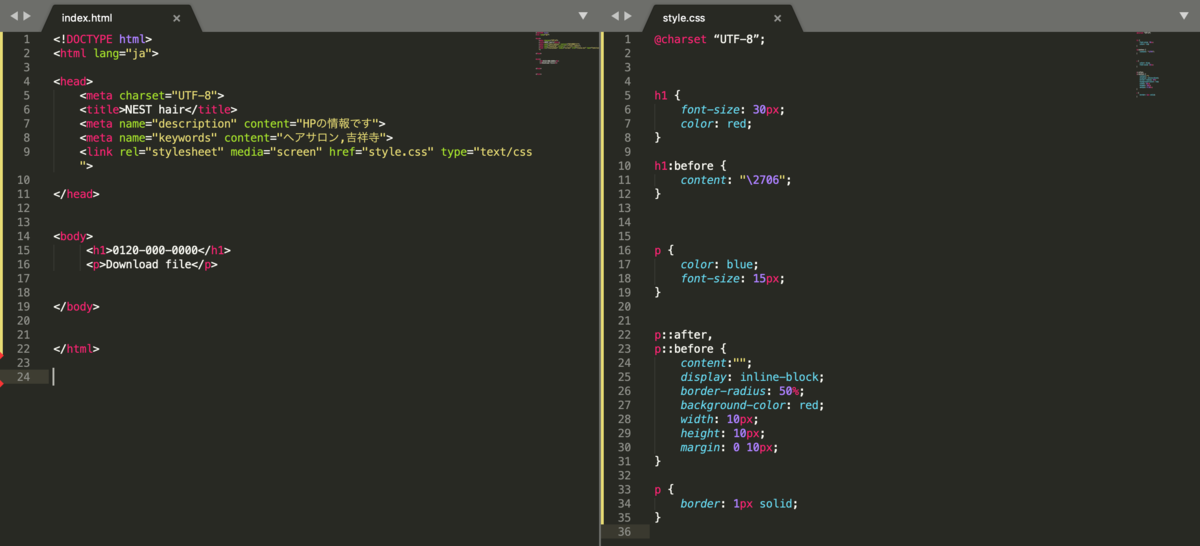Click the NEST hair title line

(159, 110)
